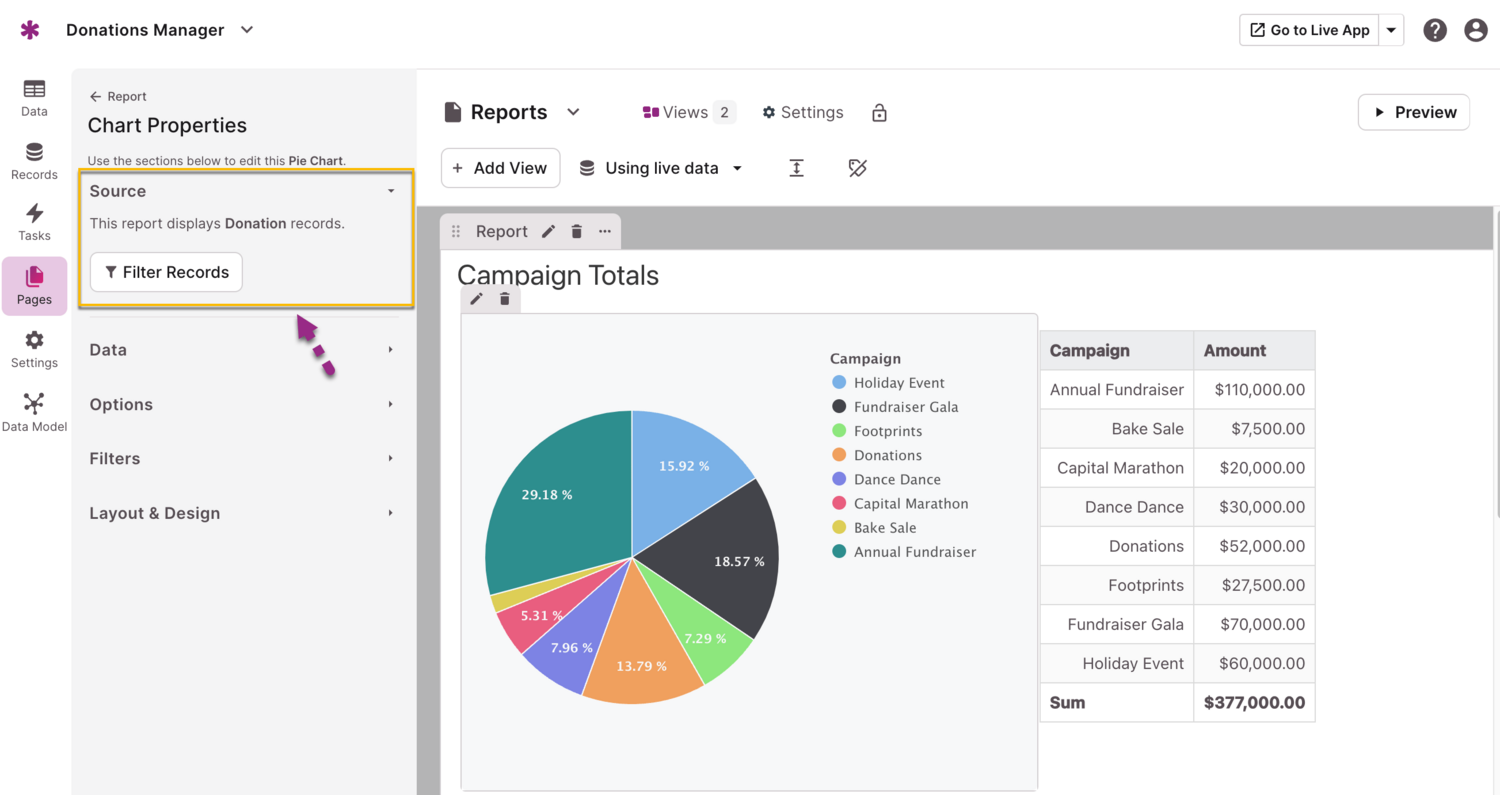The width and height of the screenshot is (1500, 795).
Task: Expand the Data properties section
Action: (242, 350)
